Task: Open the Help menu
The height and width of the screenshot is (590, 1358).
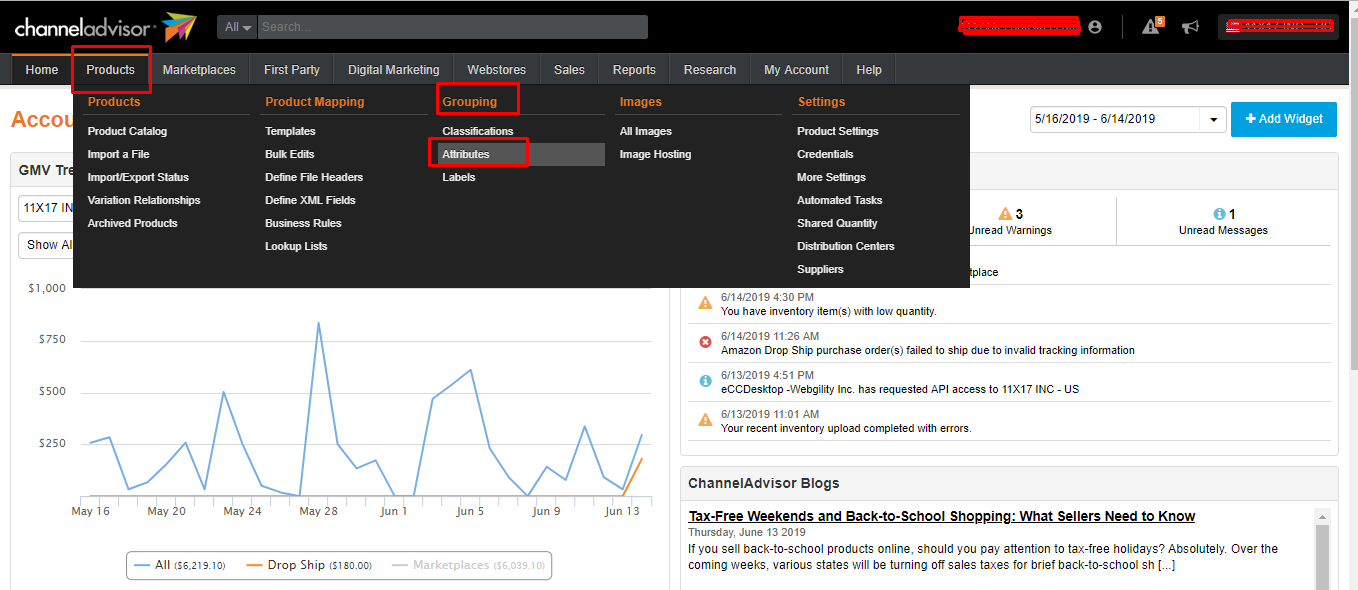Action: coord(869,70)
